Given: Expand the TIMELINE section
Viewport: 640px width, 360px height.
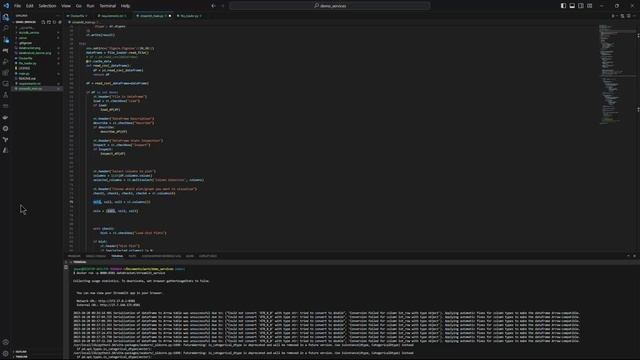Looking at the screenshot, I should (37, 357).
